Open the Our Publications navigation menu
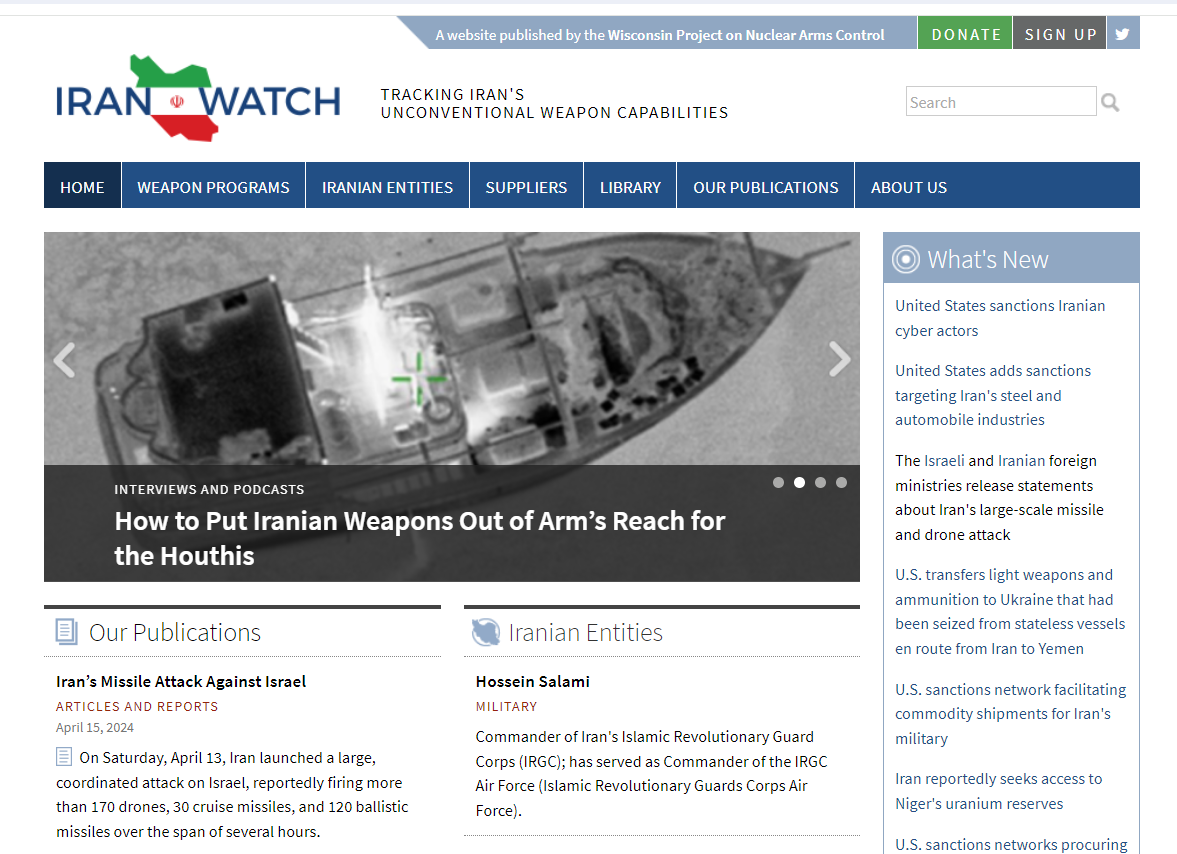This screenshot has width=1177, height=854. 765,186
